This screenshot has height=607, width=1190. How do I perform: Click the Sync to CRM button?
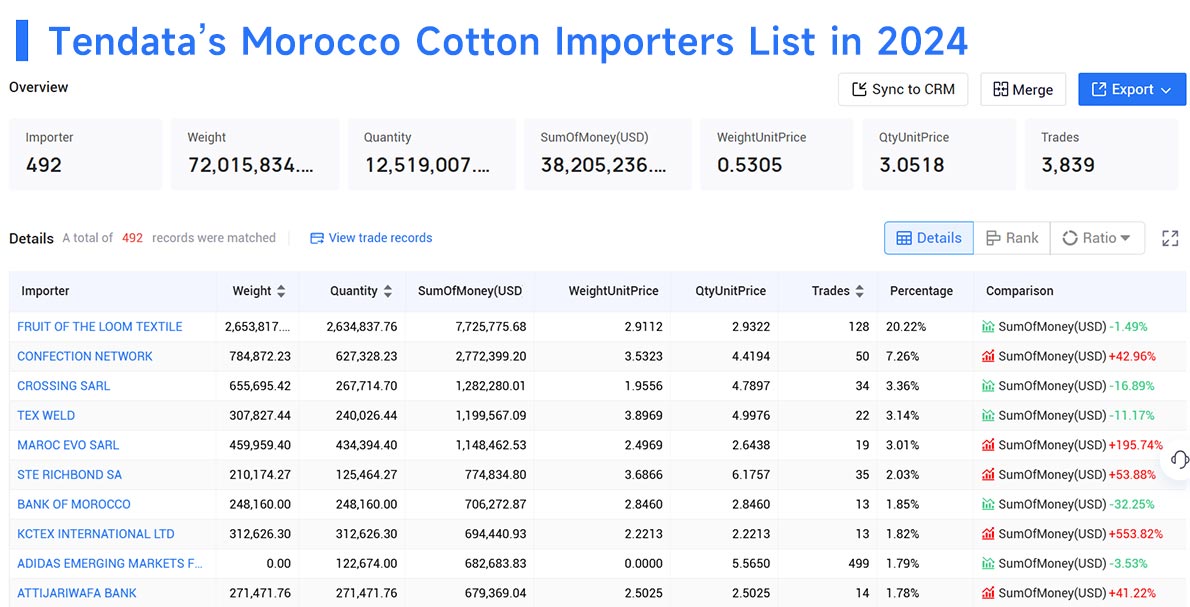pyautogui.click(x=902, y=90)
